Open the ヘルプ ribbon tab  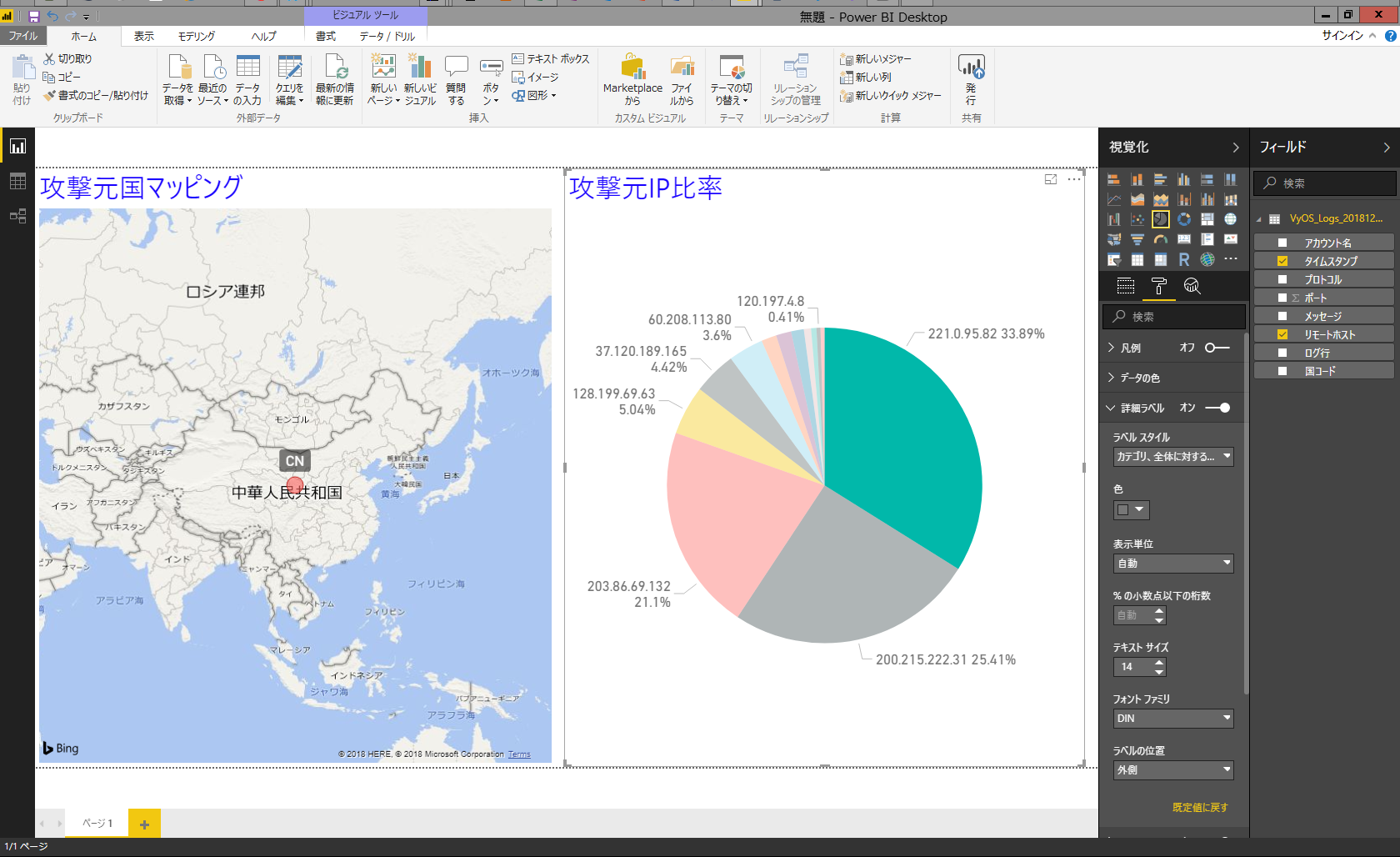(264, 36)
